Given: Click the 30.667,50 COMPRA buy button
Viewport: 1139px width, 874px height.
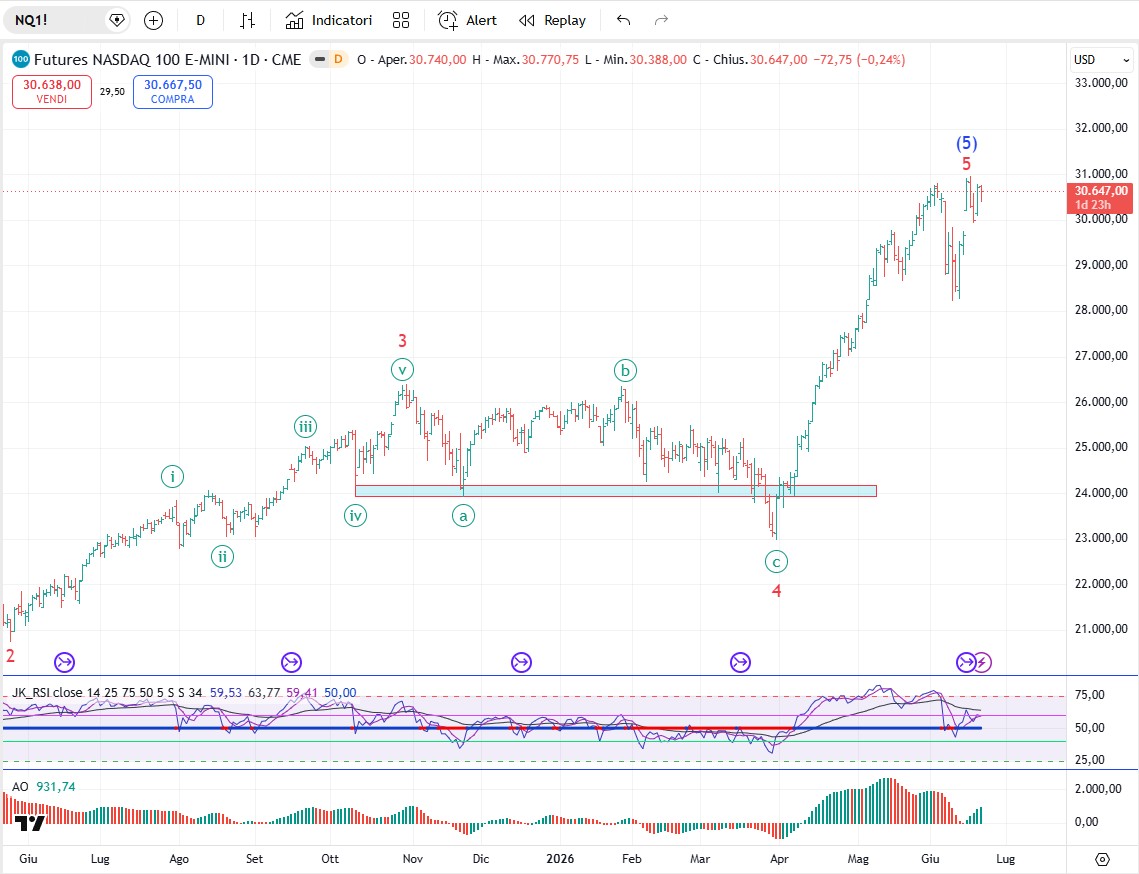Looking at the screenshot, I should (173, 92).
